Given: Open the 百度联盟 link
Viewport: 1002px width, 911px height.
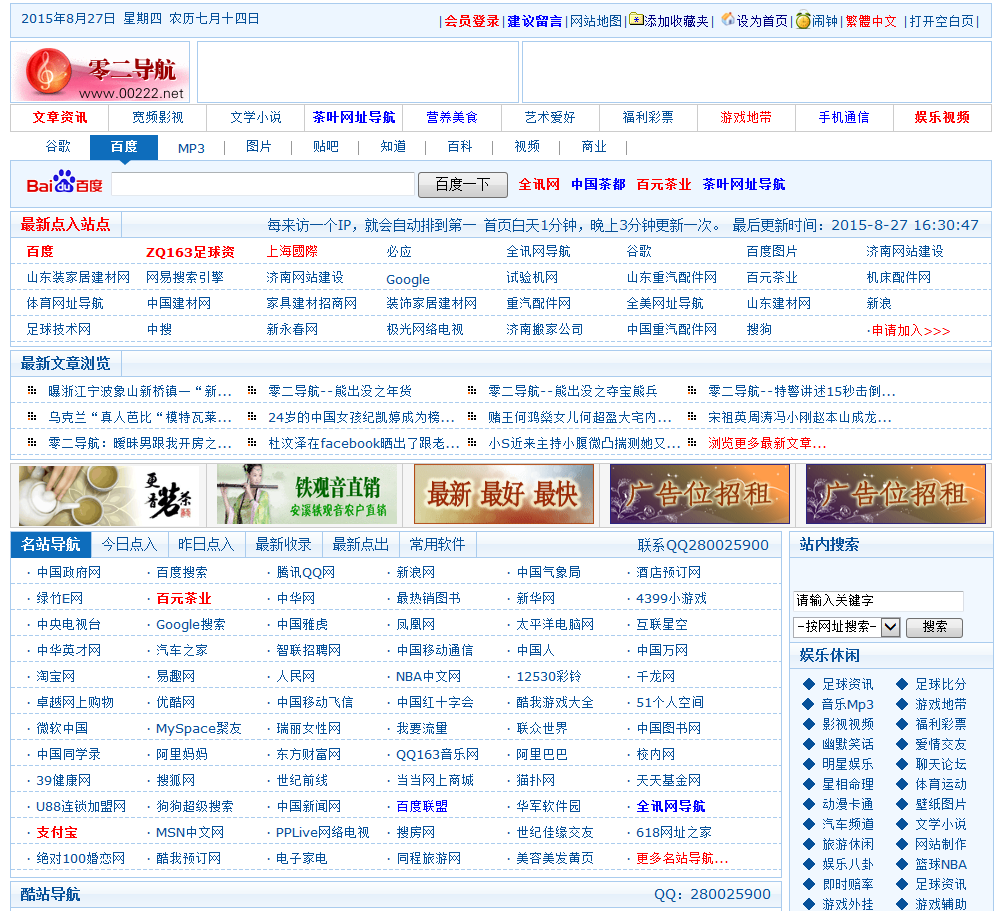Looking at the screenshot, I should coord(422,807).
